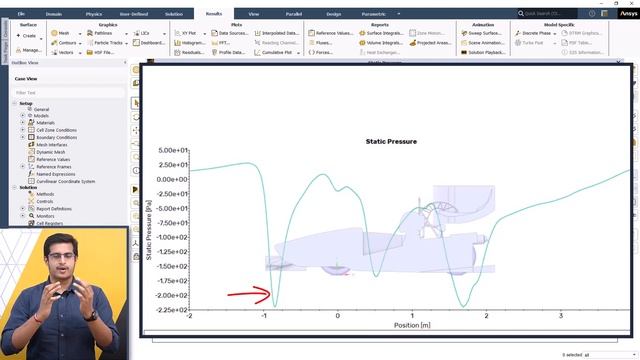640x360 pixels.
Task: Expand Materials node in tree
Action: coord(23,122)
